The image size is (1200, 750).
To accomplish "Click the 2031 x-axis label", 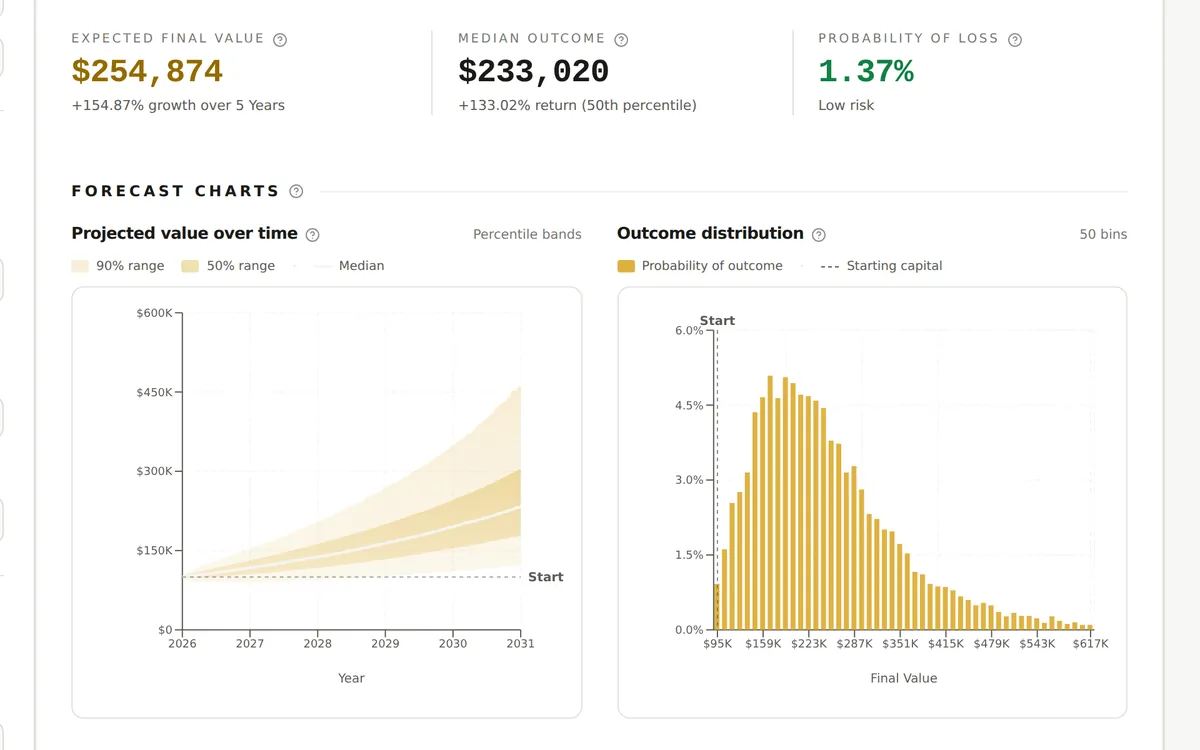I will click(x=520, y=643).
